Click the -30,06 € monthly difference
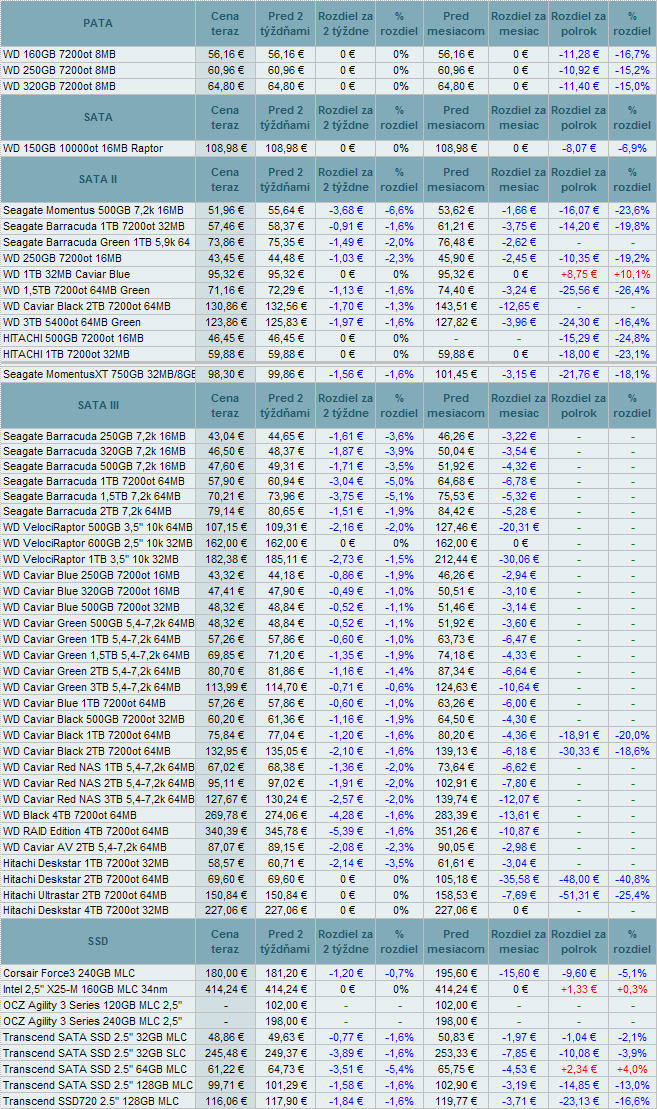 [518, 559]
